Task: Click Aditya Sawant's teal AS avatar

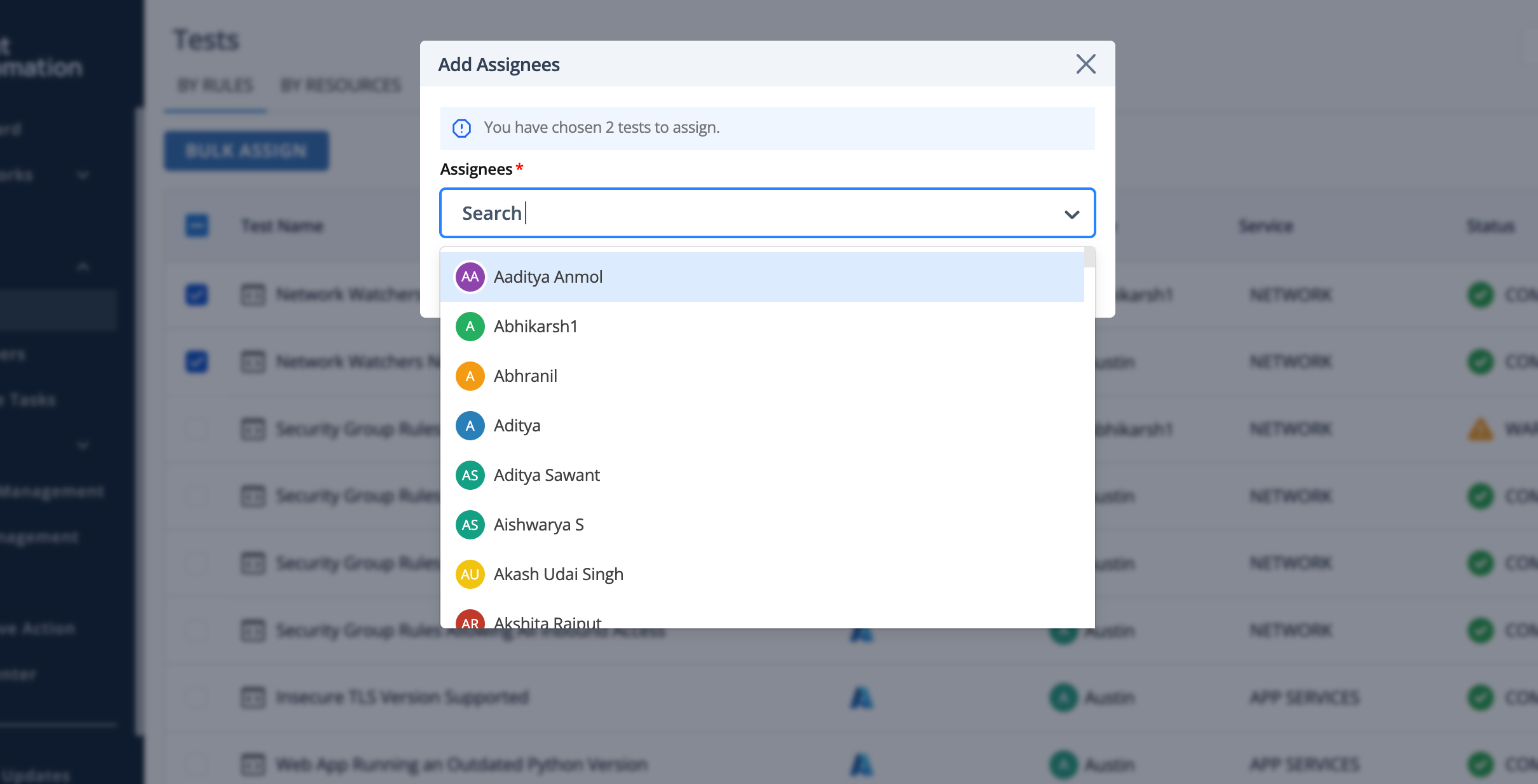Action: 470,475
